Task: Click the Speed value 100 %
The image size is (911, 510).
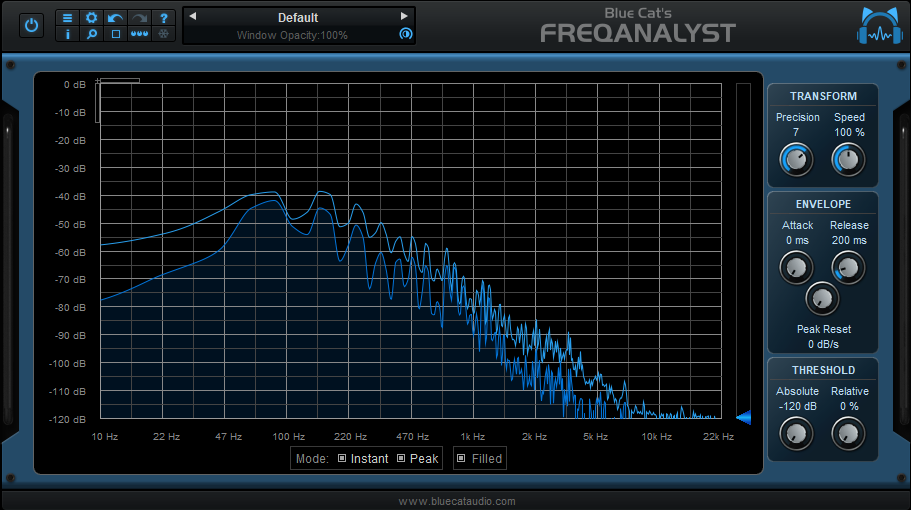Action: click(x=849, y=132)
